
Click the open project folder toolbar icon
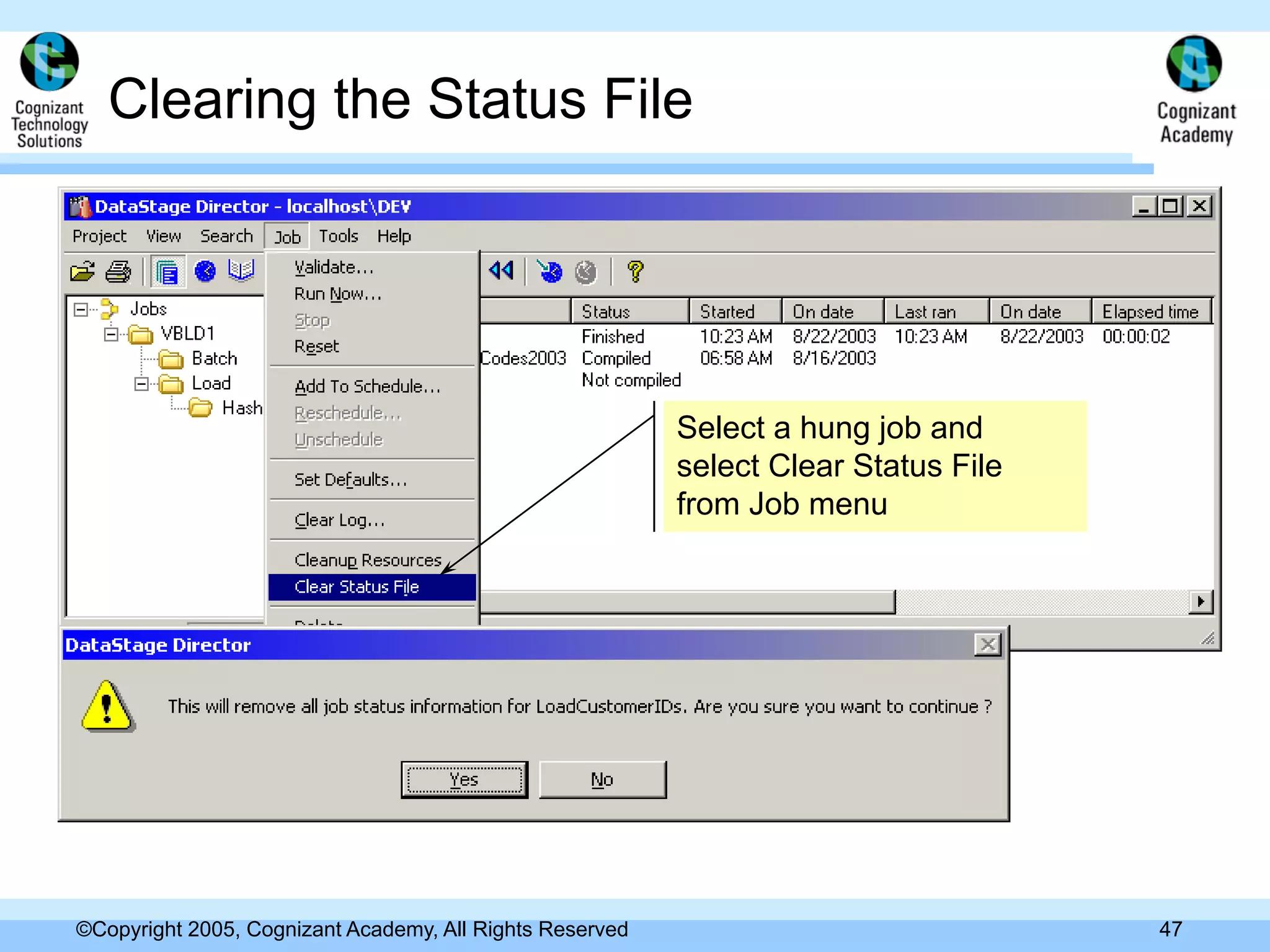coord(82,271)
